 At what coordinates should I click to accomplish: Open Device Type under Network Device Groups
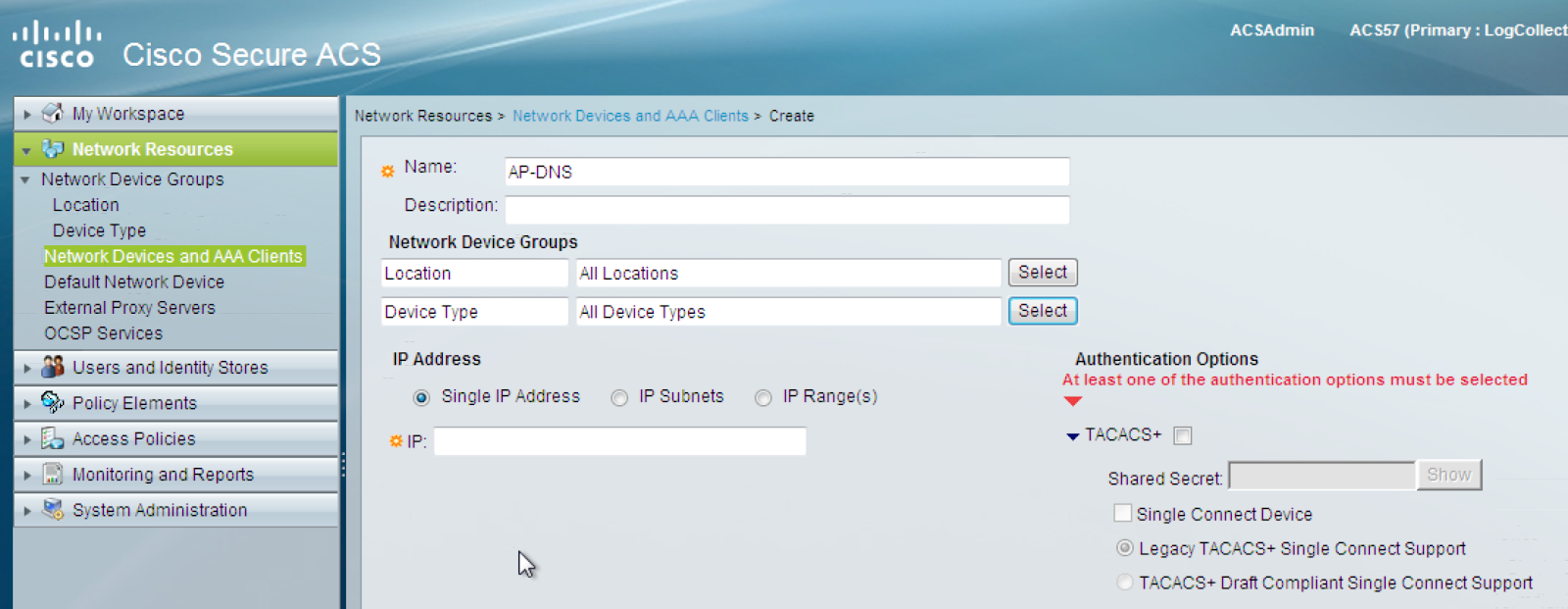tap(99, 230)
